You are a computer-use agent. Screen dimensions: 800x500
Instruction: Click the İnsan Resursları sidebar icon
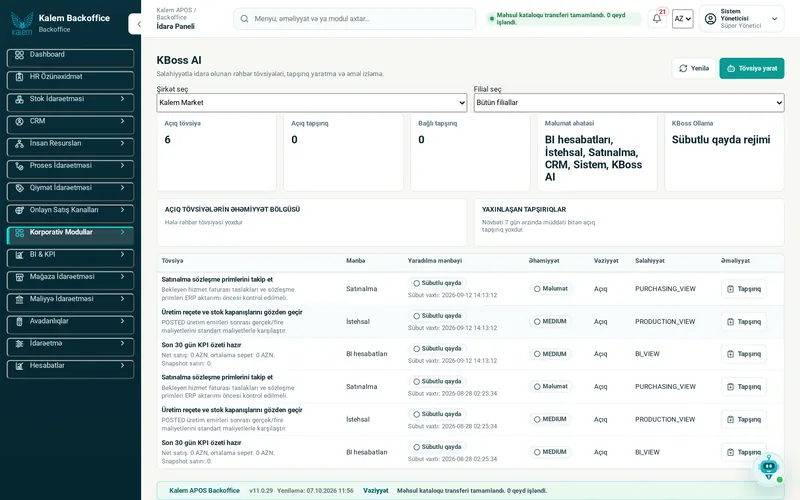(19, 144)
